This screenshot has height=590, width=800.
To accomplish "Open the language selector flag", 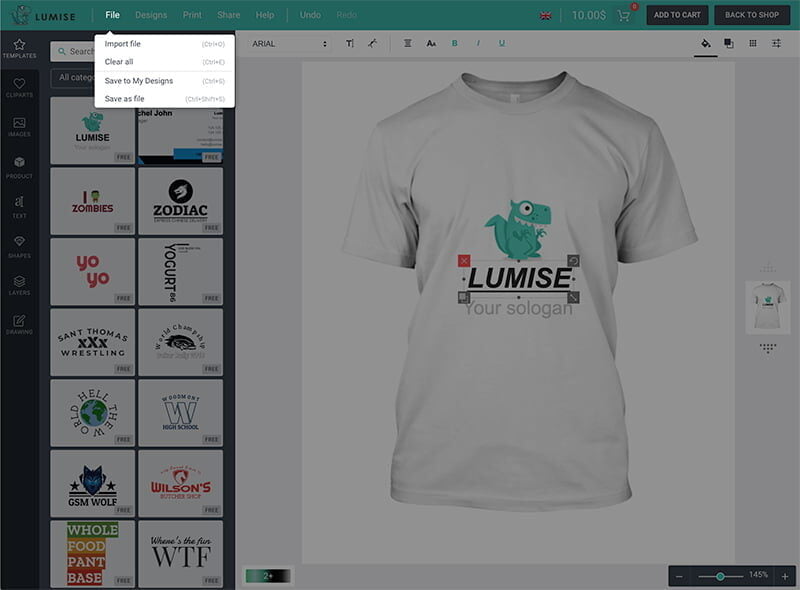I will click(545, 16).
